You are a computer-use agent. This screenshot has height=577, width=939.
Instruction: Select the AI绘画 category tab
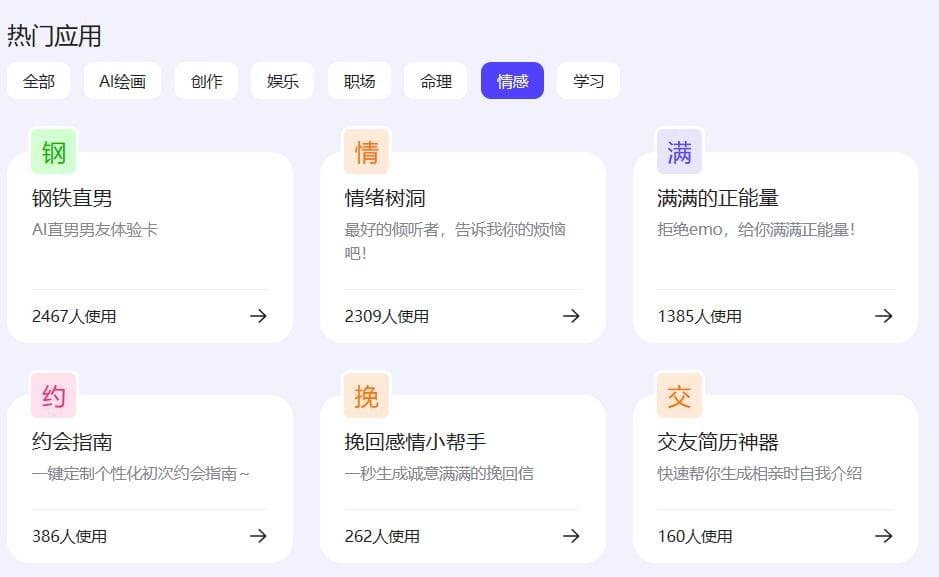click(122, 81)
